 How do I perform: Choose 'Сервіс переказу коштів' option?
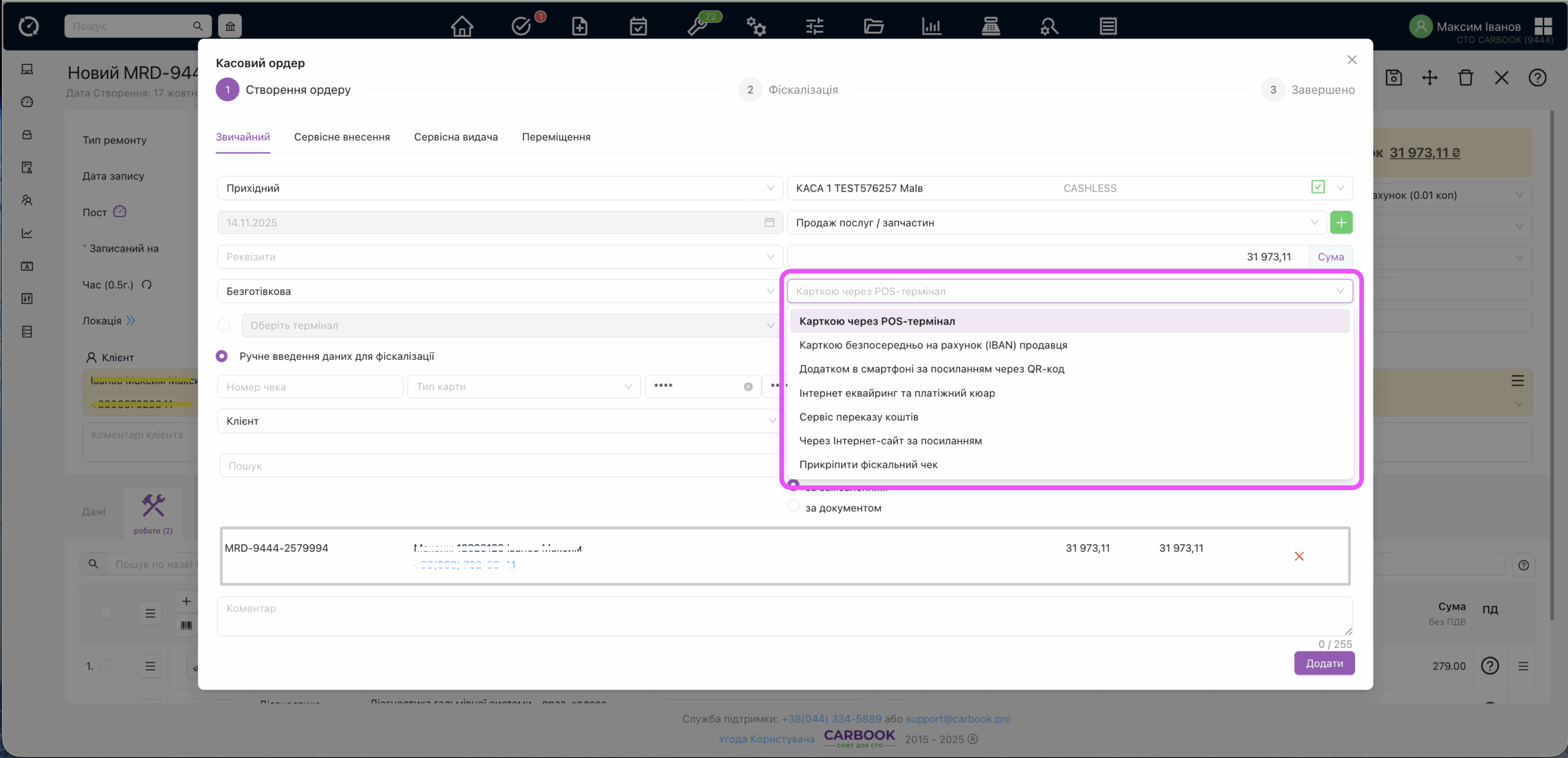point(859,417)
